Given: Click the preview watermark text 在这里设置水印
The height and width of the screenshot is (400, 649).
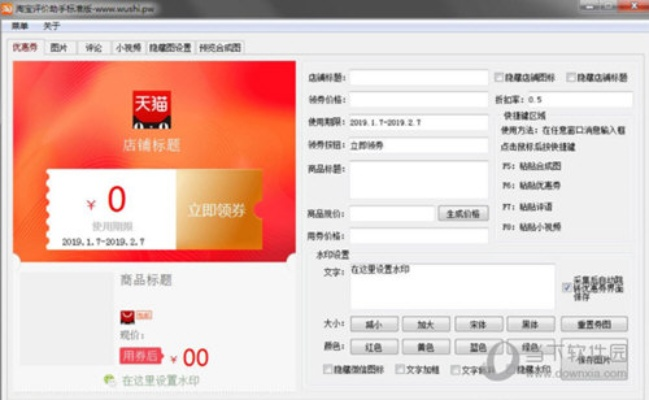Looking at the screenshot, I should tap(161, 380).
